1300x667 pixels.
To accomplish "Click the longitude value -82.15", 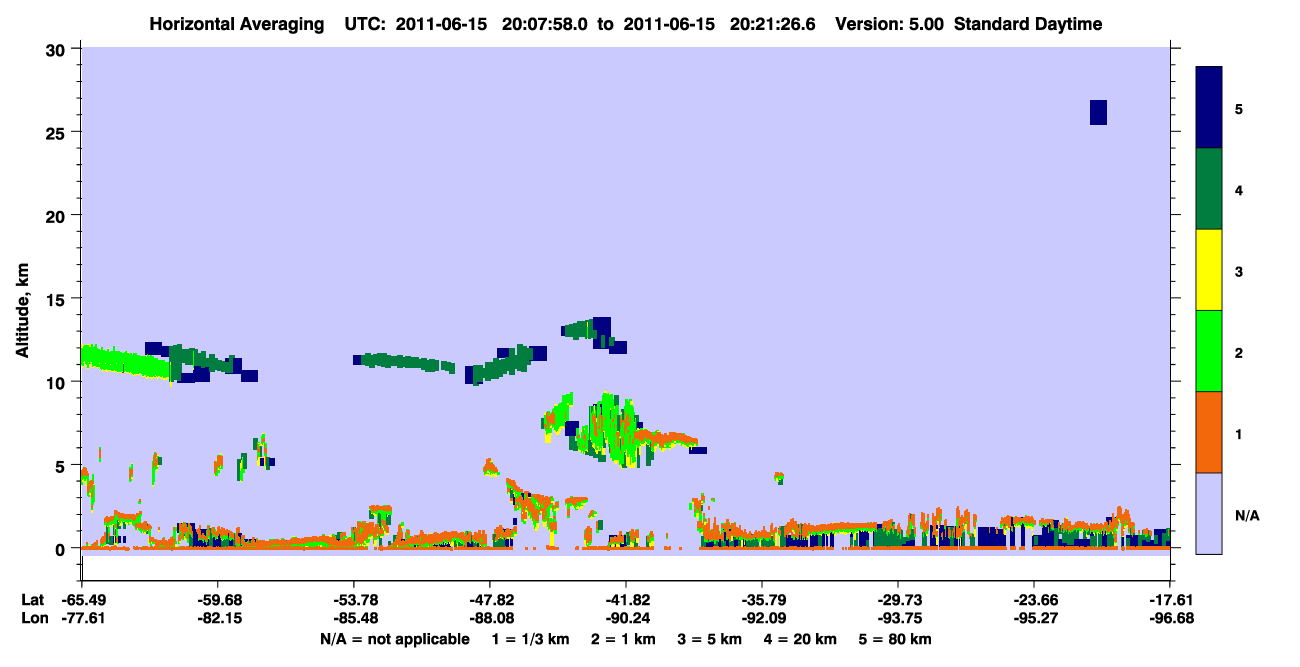I will pyautogui.click(x=218, y=618).
